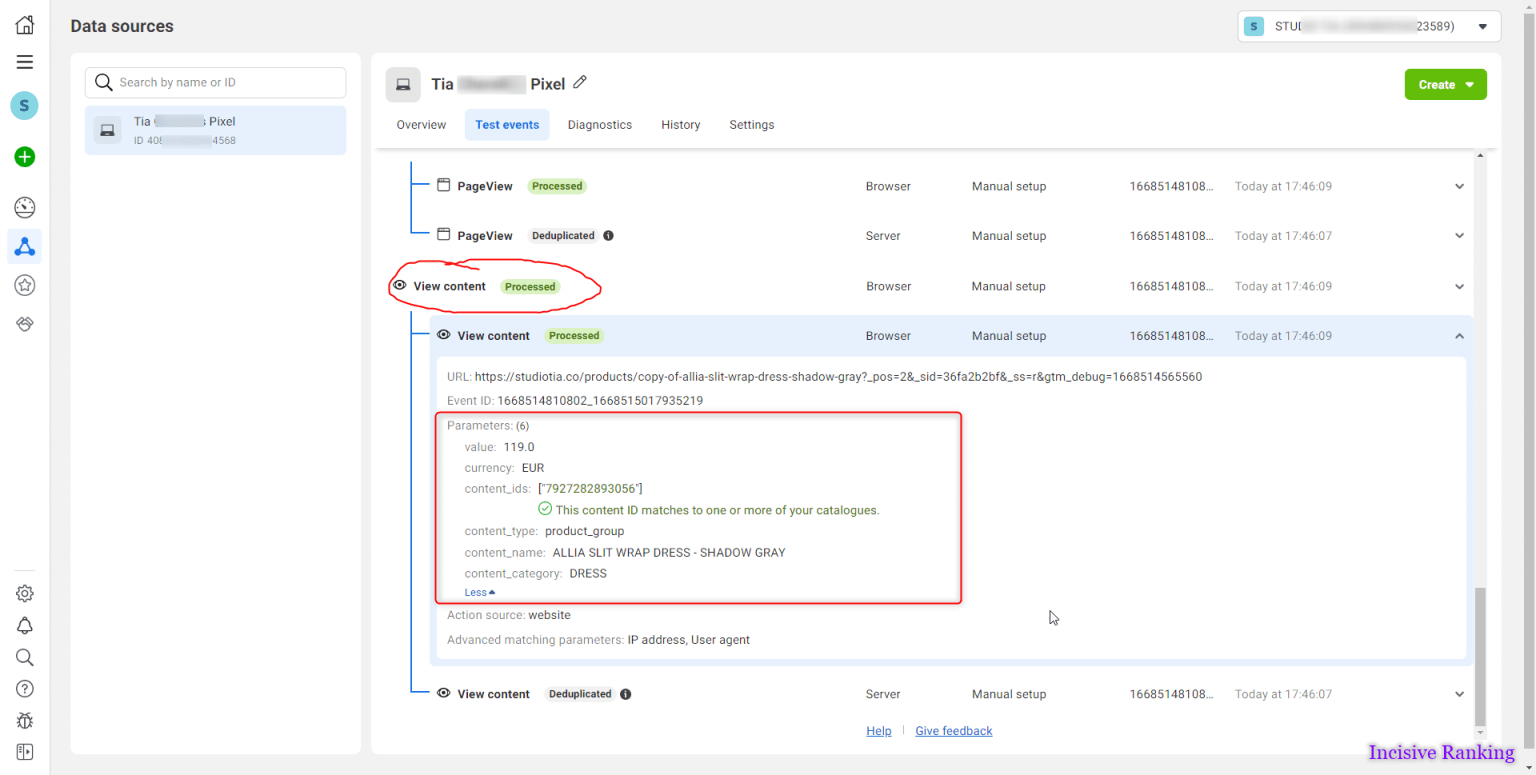The width and height of the screenshot is (1536, 775).
Task: Click Data sources page heading
Action: (122, 26)
